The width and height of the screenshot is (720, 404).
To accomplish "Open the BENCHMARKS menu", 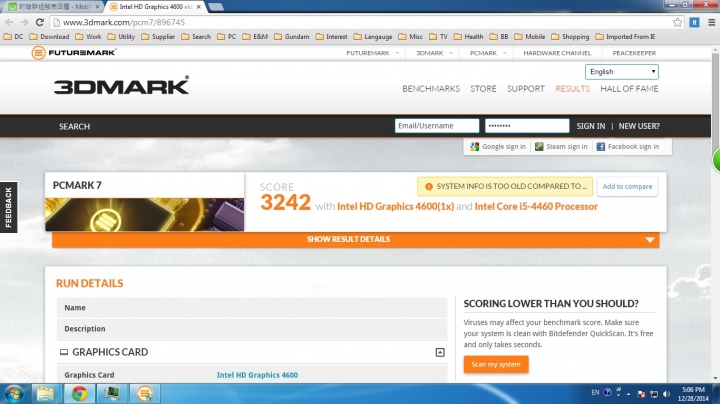I will [x=431, y=89].
